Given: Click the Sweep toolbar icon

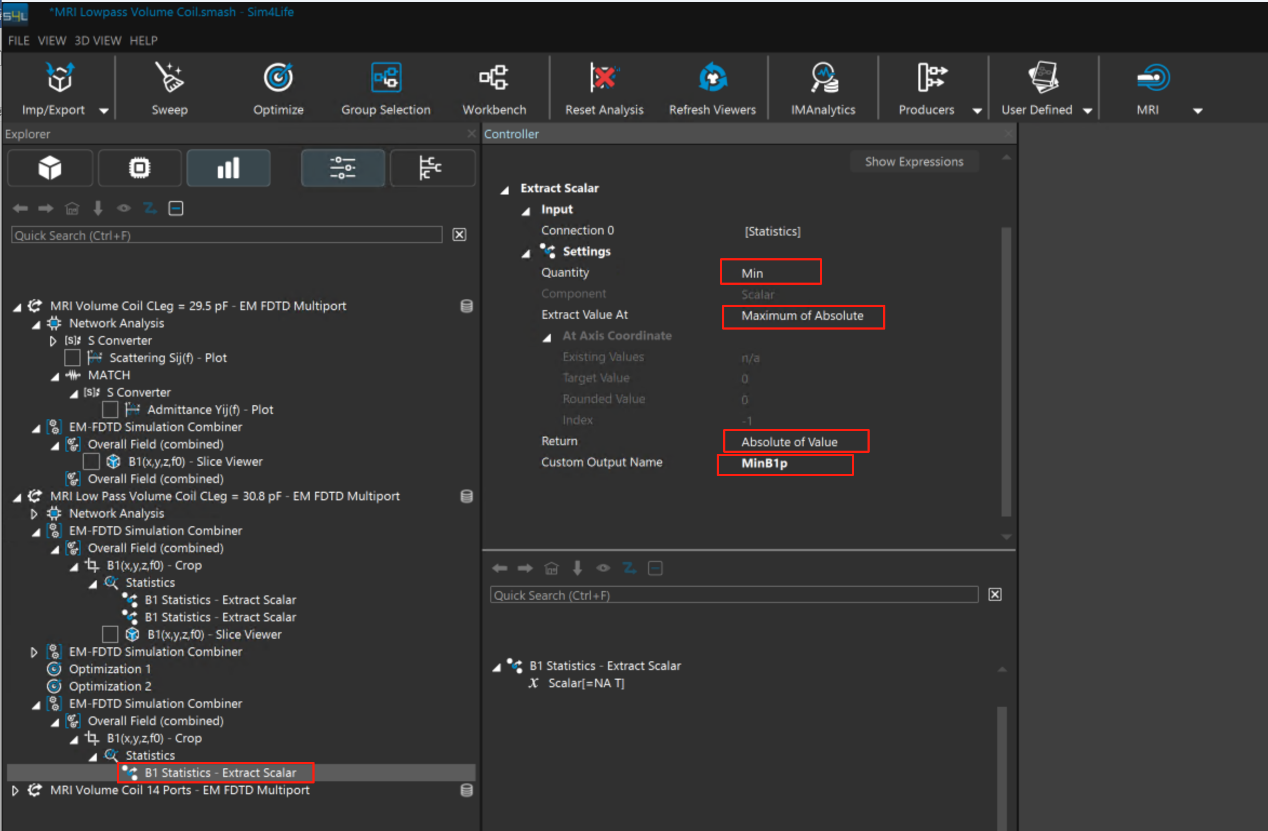Looking at the screenshot, I should point(169,79).
